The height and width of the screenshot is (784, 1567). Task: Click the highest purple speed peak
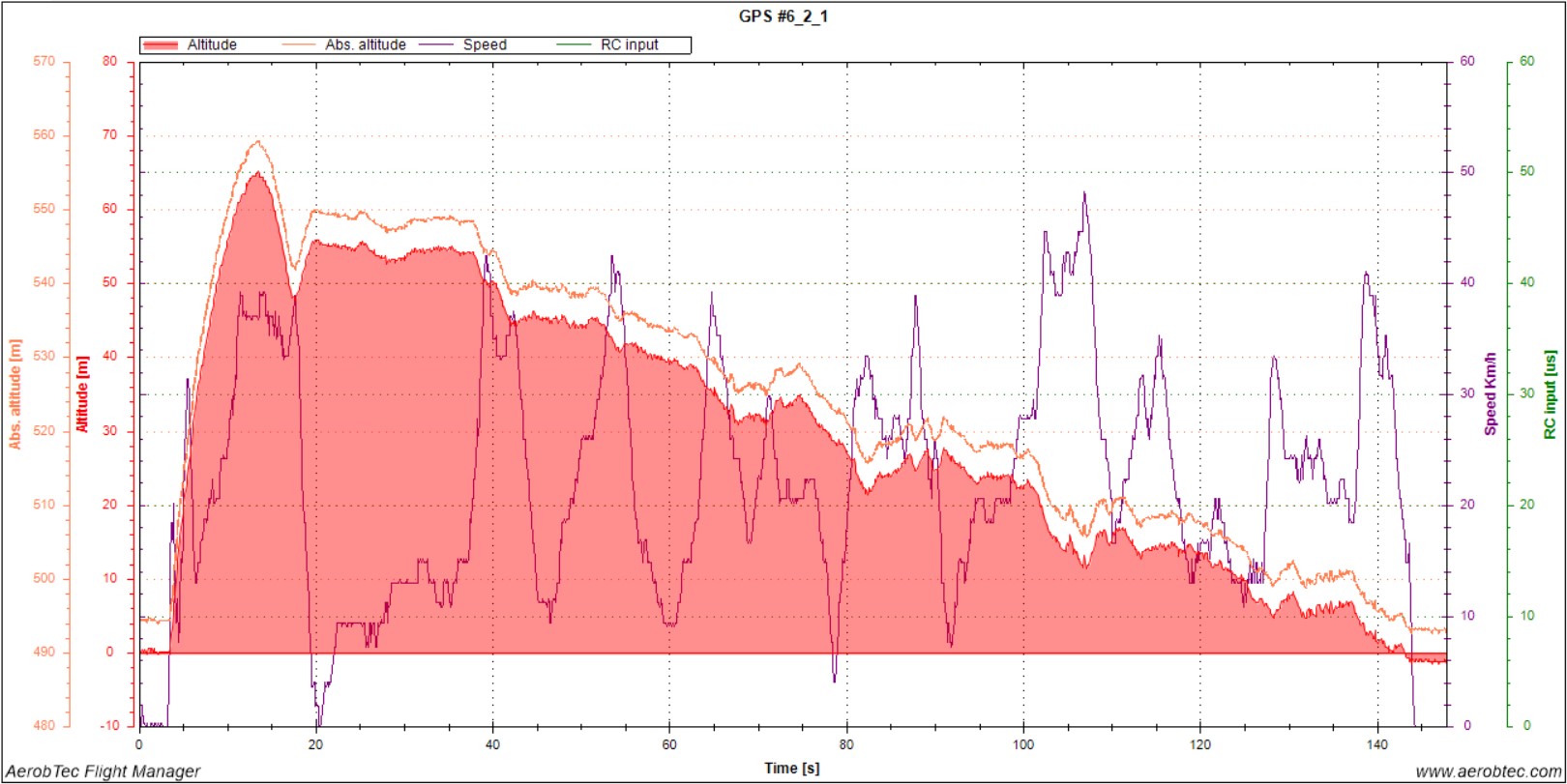pyautogui.click(x=1084, y=193)
